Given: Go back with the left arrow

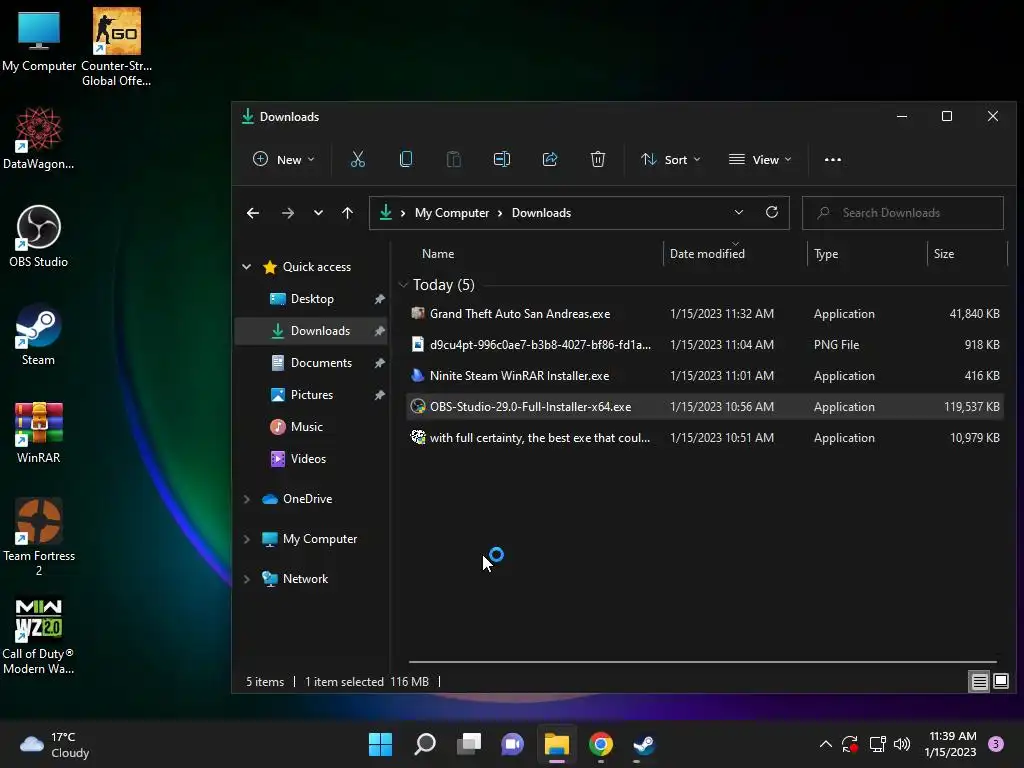Looking at the screenshot, I should (x=253, y=213).
